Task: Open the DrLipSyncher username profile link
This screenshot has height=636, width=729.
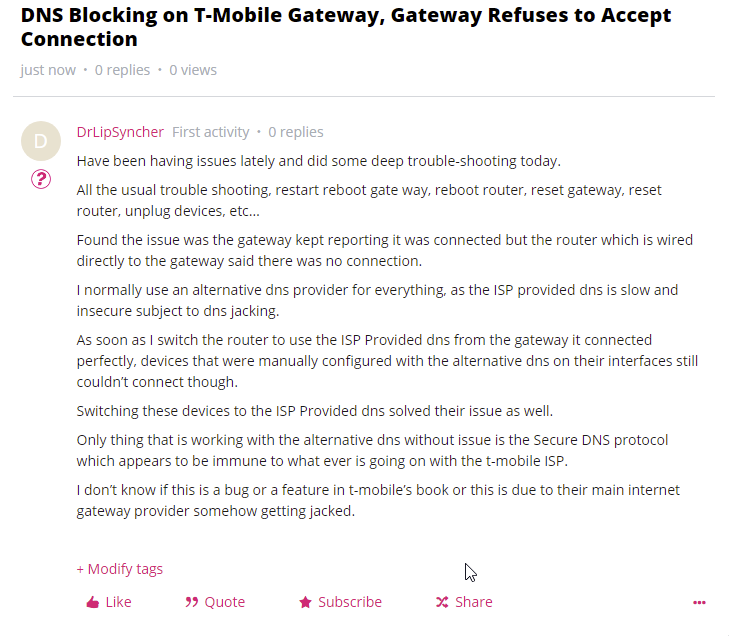Action: coord(120,132)
